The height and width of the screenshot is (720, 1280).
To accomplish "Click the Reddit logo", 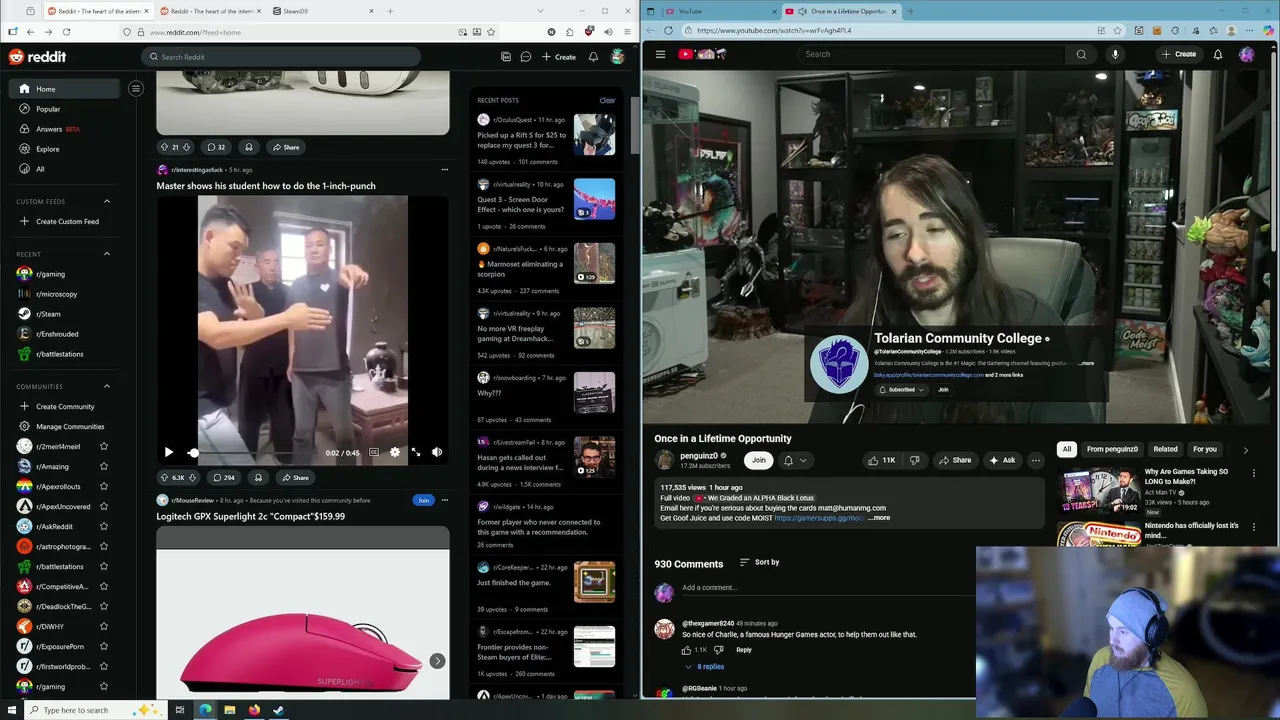I will click(x=37, y=57).
